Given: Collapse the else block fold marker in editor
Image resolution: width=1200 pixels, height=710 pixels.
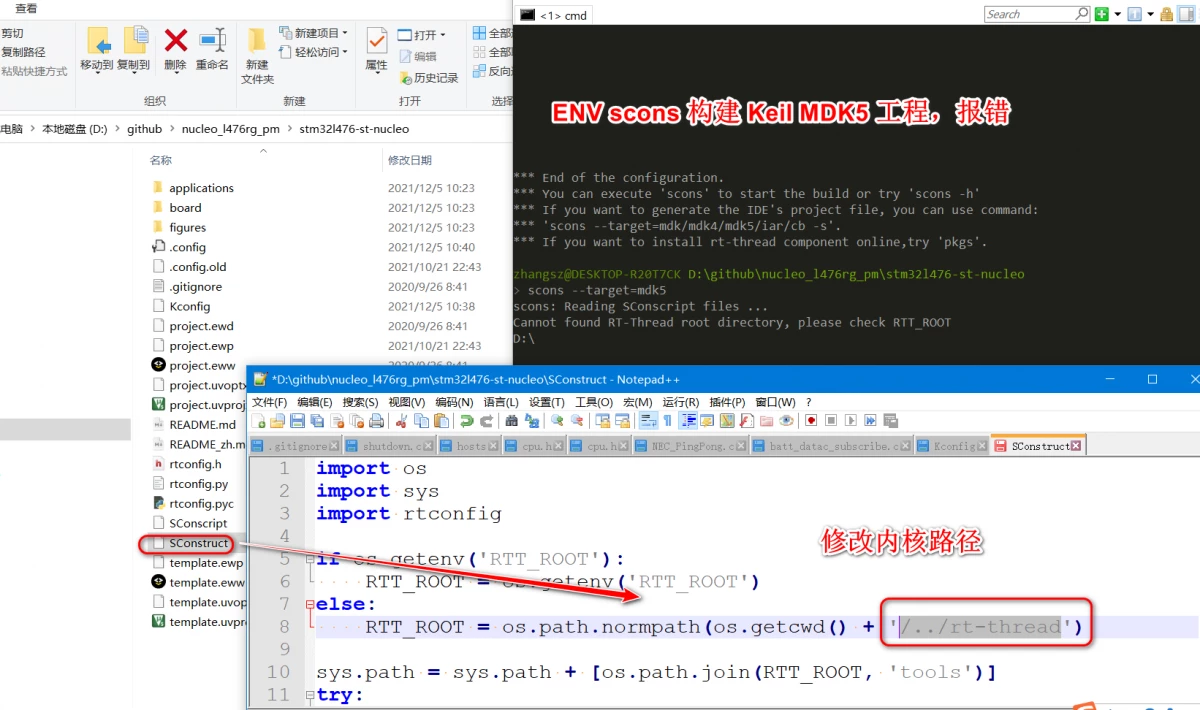Looking at the screenshot, I should point(309,604).
